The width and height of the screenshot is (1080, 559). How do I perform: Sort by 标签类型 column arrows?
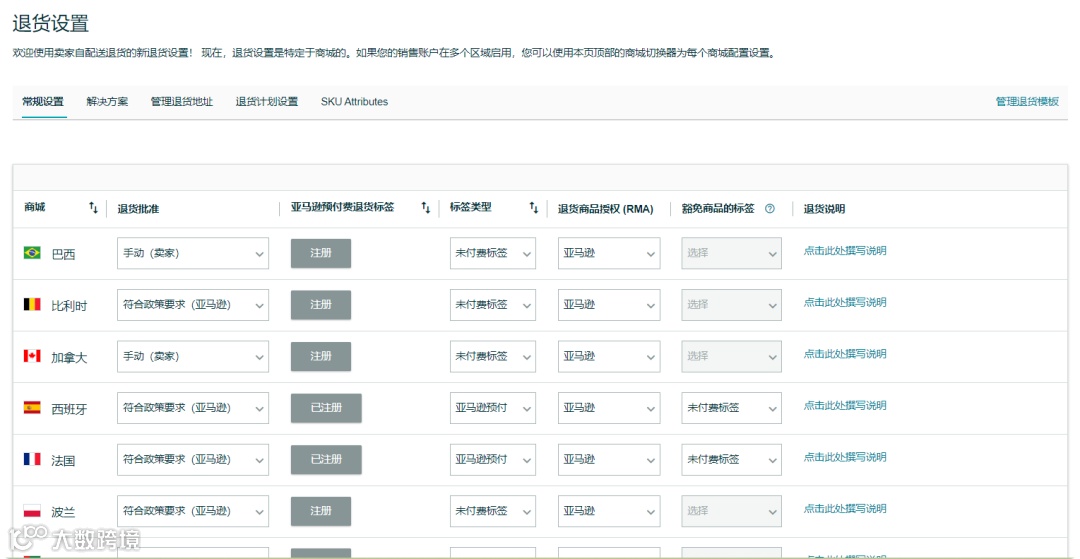point(534,207)
